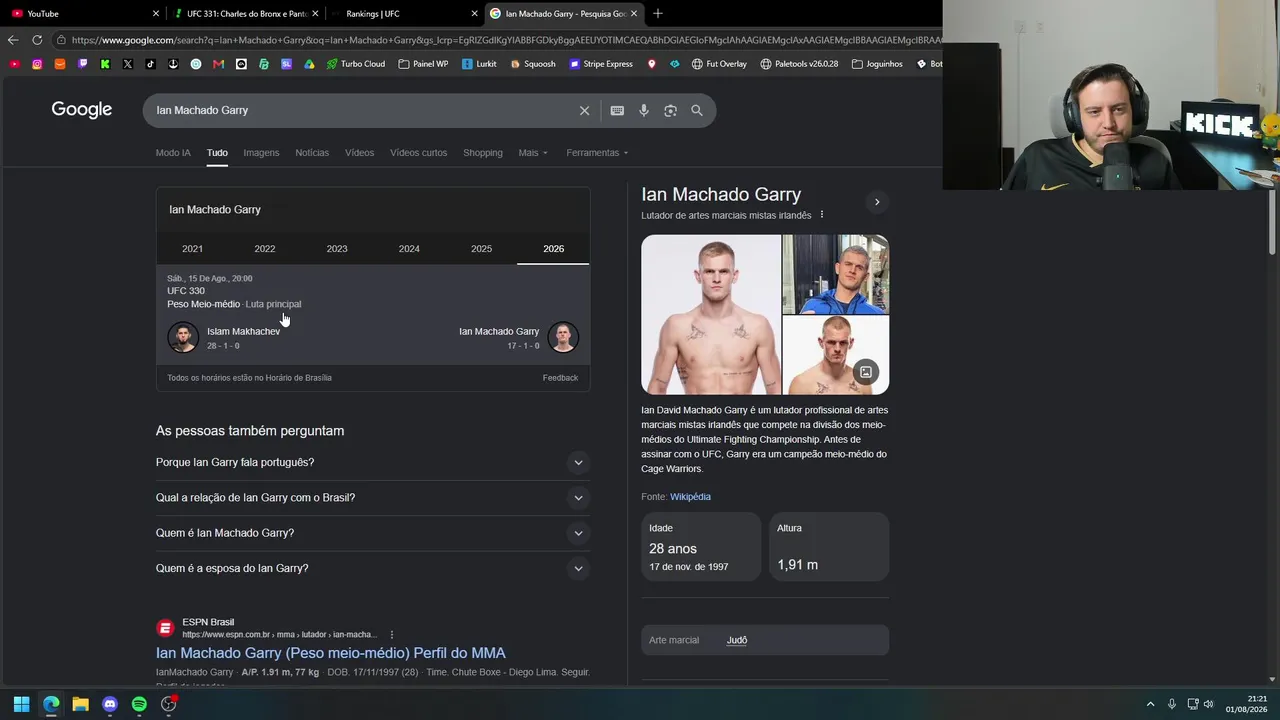This screenshot has height=720, width=1280.
Task: Open the YouTube bookmark icon
Action: tap(14, 64)
